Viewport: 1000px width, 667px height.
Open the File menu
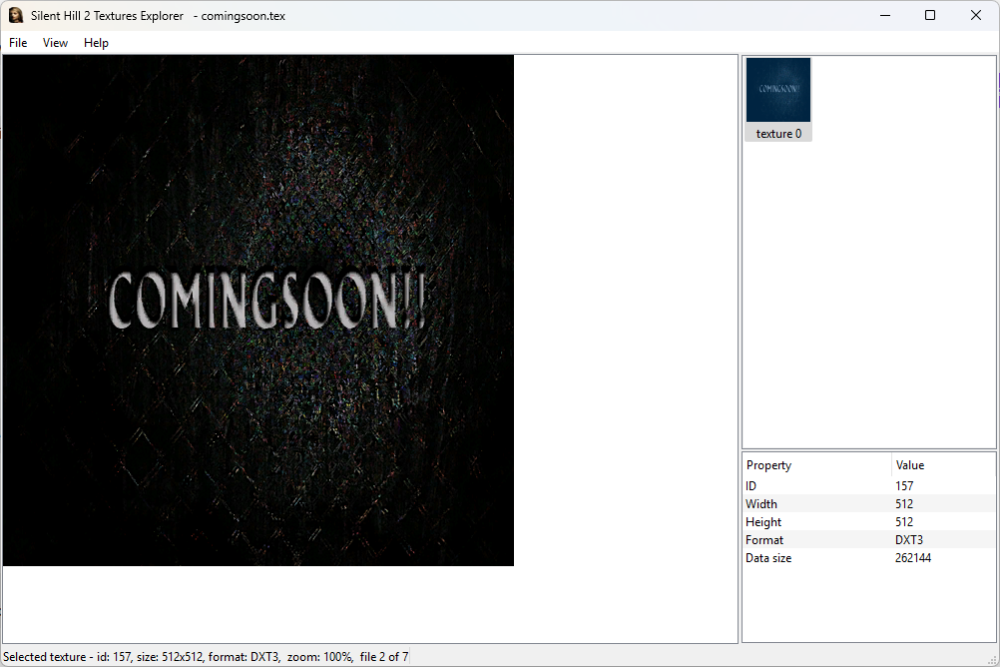17,43
